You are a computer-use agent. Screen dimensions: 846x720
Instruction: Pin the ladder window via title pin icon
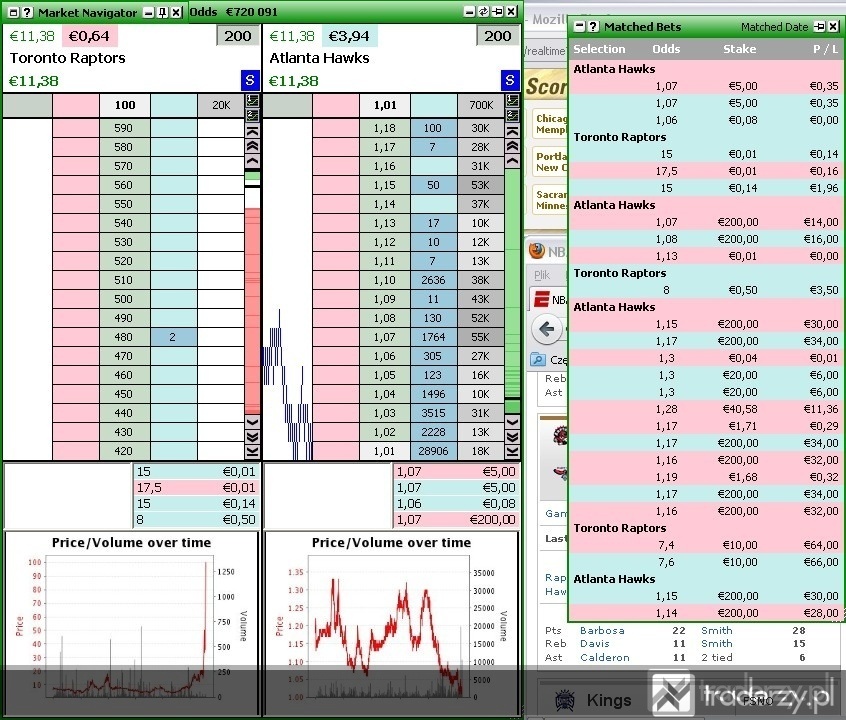click(x=497, y=11)
